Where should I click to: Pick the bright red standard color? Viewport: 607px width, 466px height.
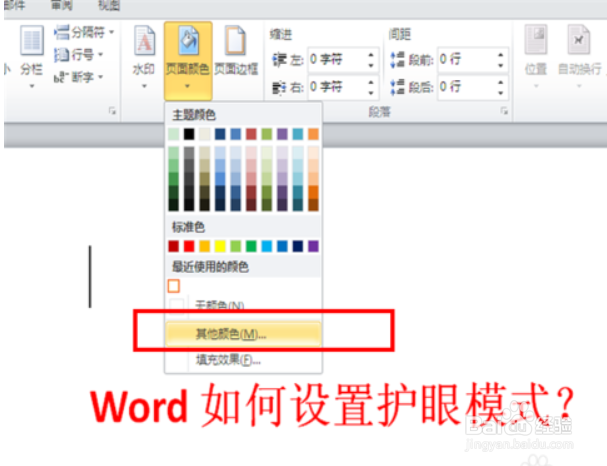point(189,246)
